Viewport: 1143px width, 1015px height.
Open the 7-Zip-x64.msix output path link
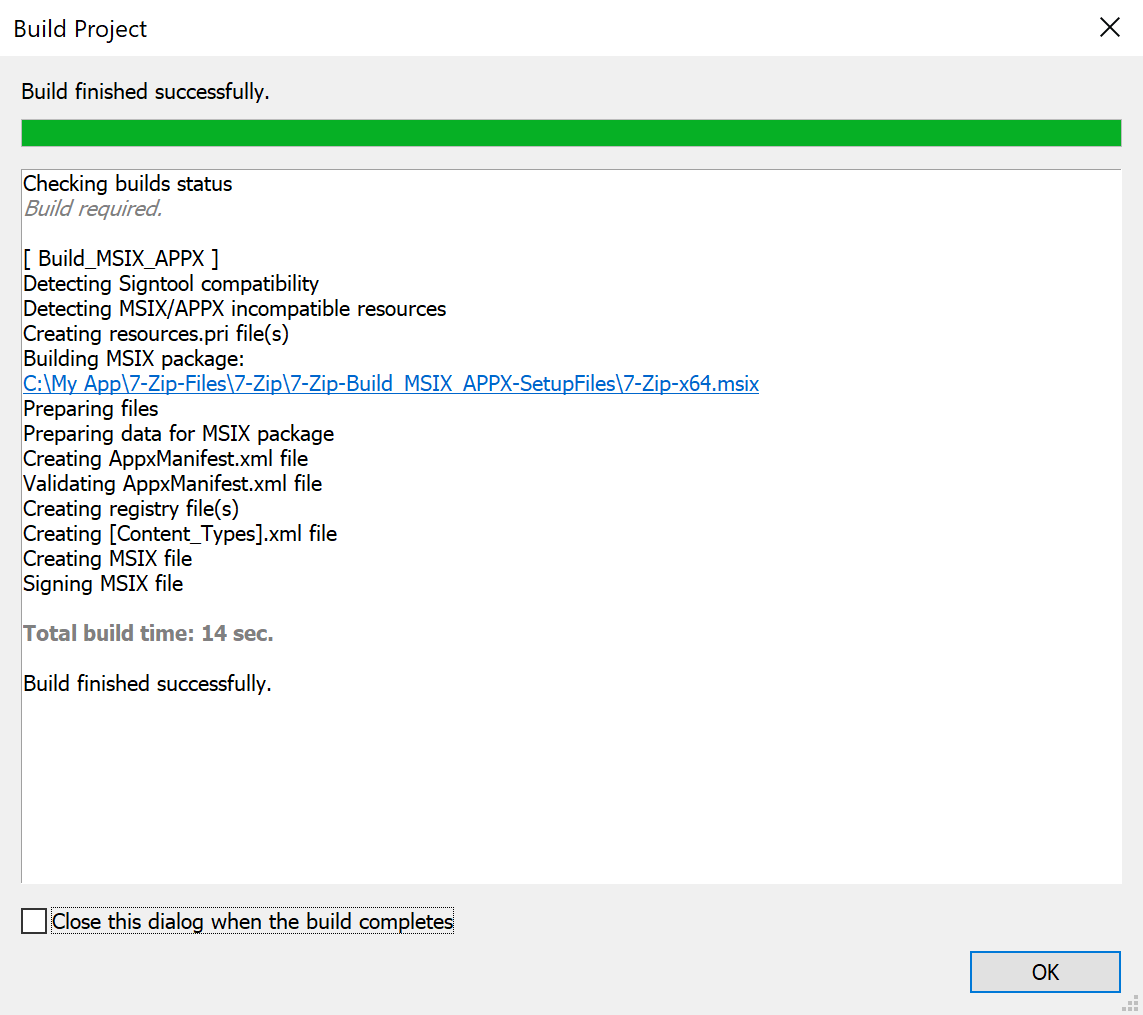(x=391, y=384)
